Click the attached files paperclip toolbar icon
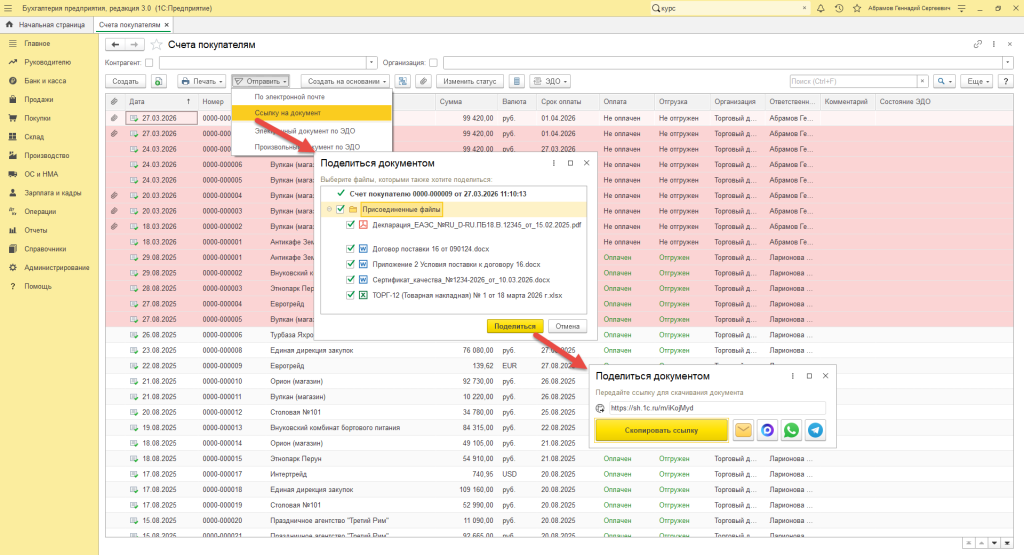 point(423,81)
